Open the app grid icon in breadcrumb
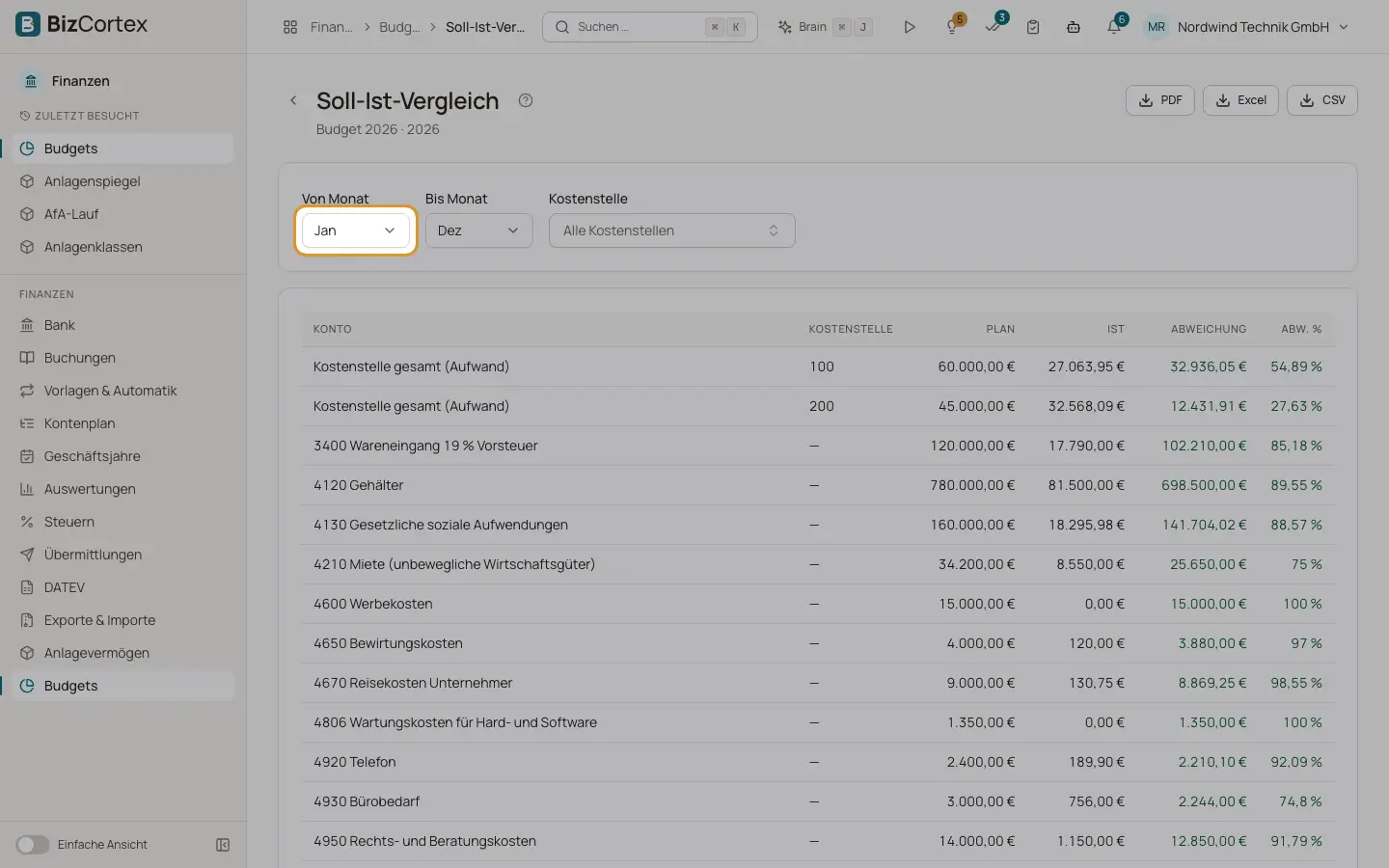 pyautogui.click(x=290, y=27)
